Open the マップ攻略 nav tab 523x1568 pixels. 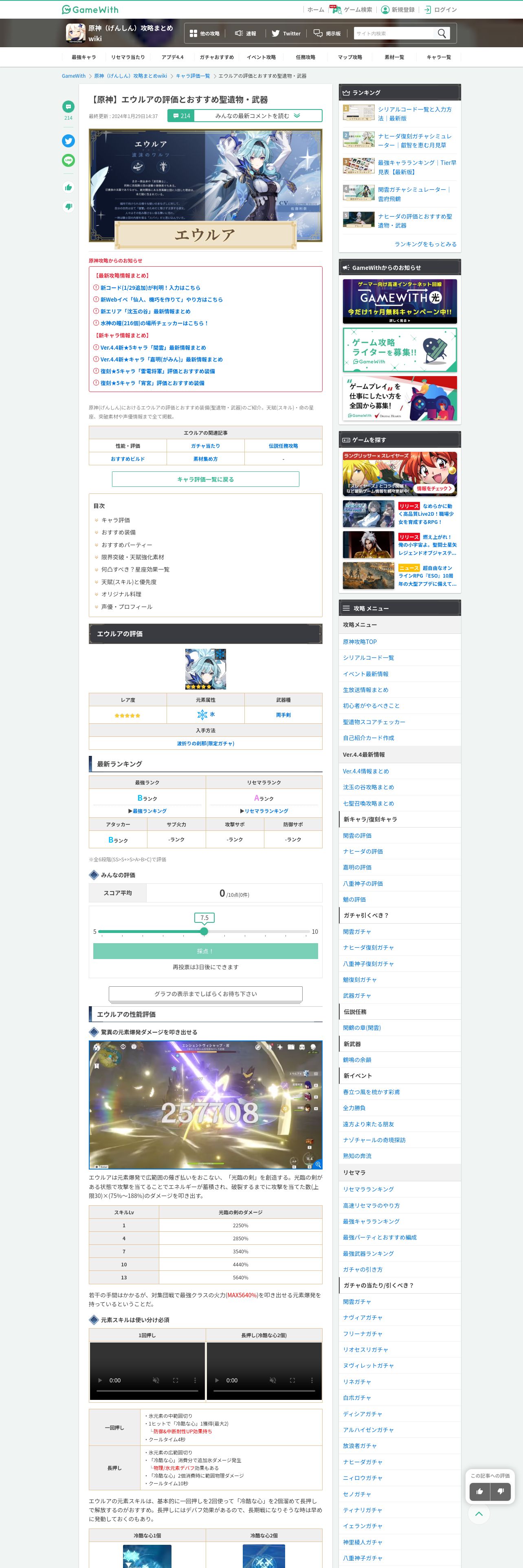click(x=350, y=57)
